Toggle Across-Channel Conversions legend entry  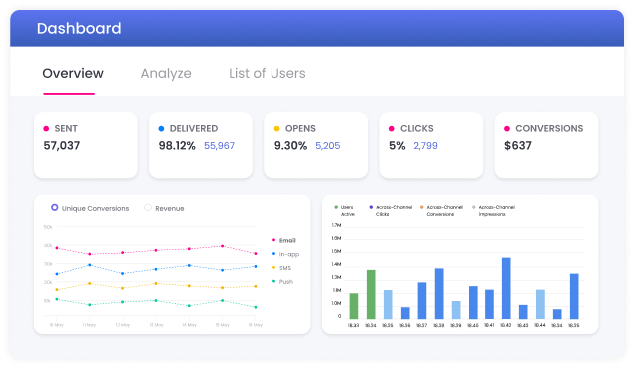click(441, 210)
